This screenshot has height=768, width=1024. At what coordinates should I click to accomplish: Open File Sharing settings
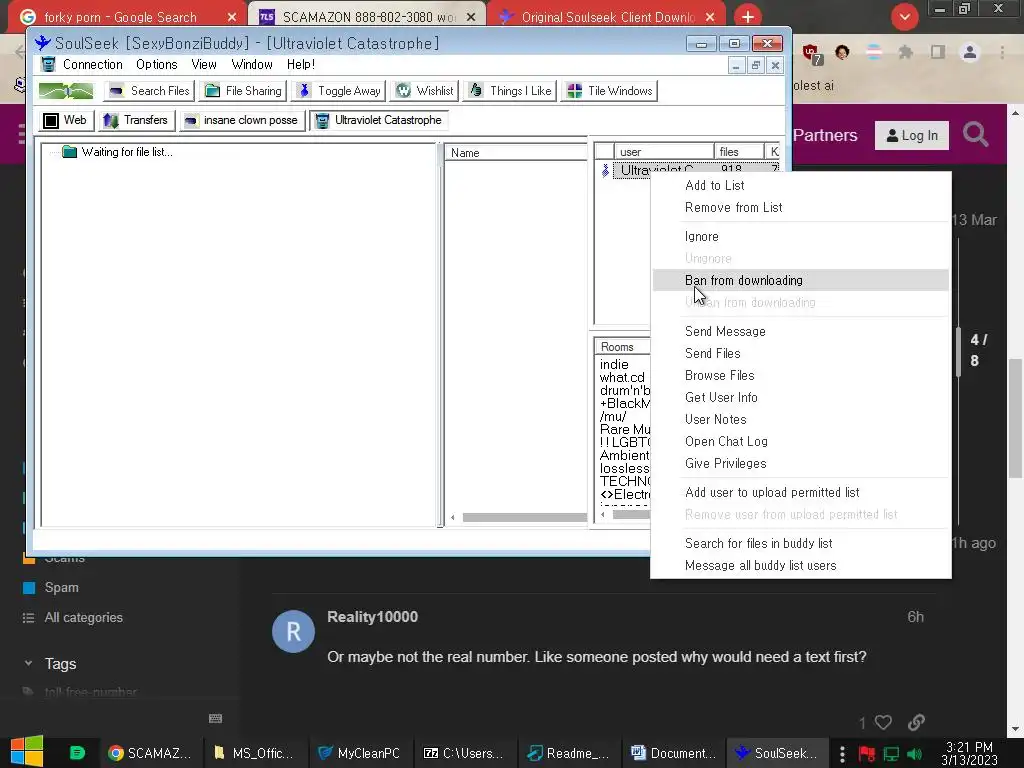[x=244, y=91]
